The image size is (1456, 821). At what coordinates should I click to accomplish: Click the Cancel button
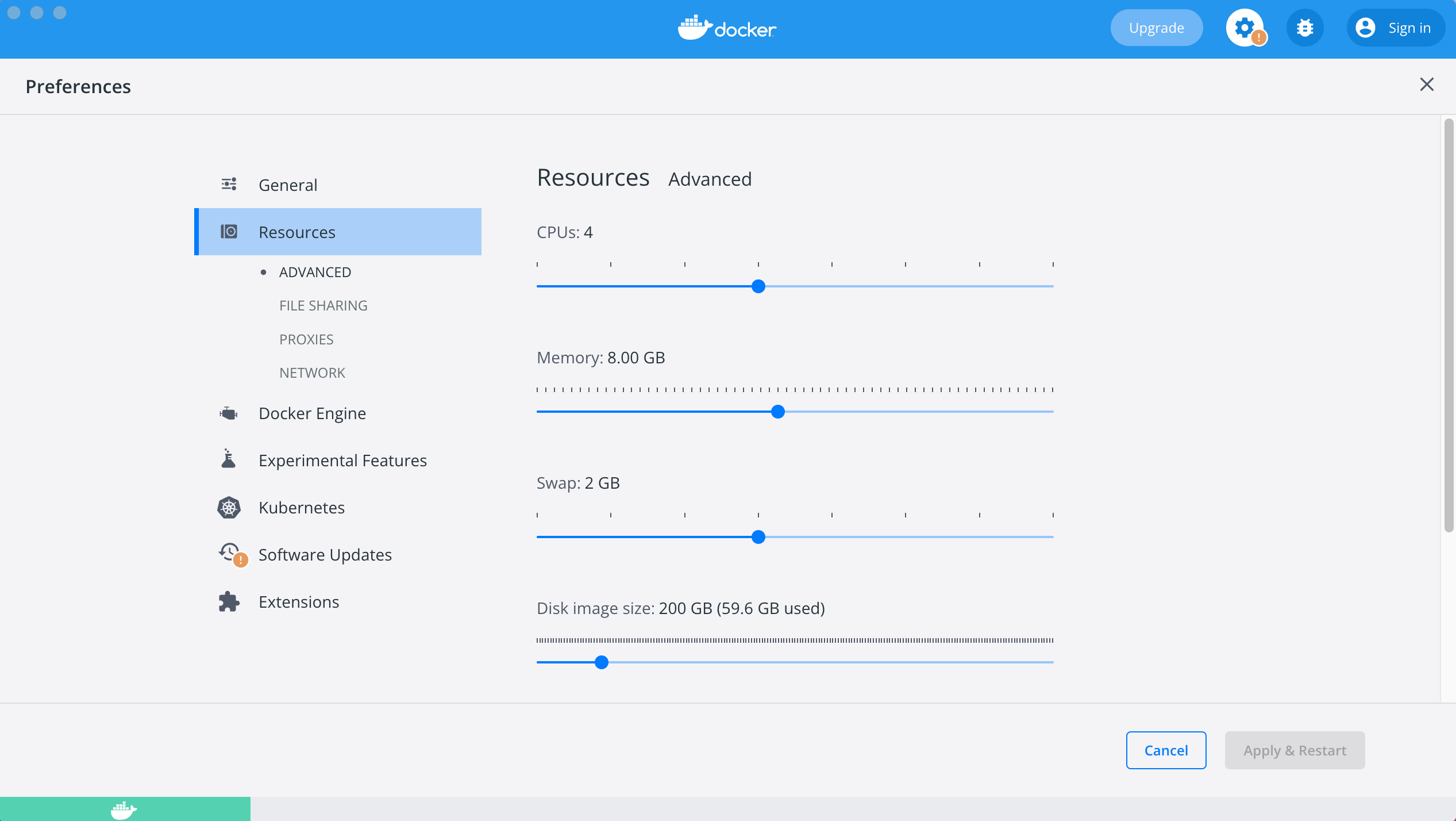[1166, 750]
